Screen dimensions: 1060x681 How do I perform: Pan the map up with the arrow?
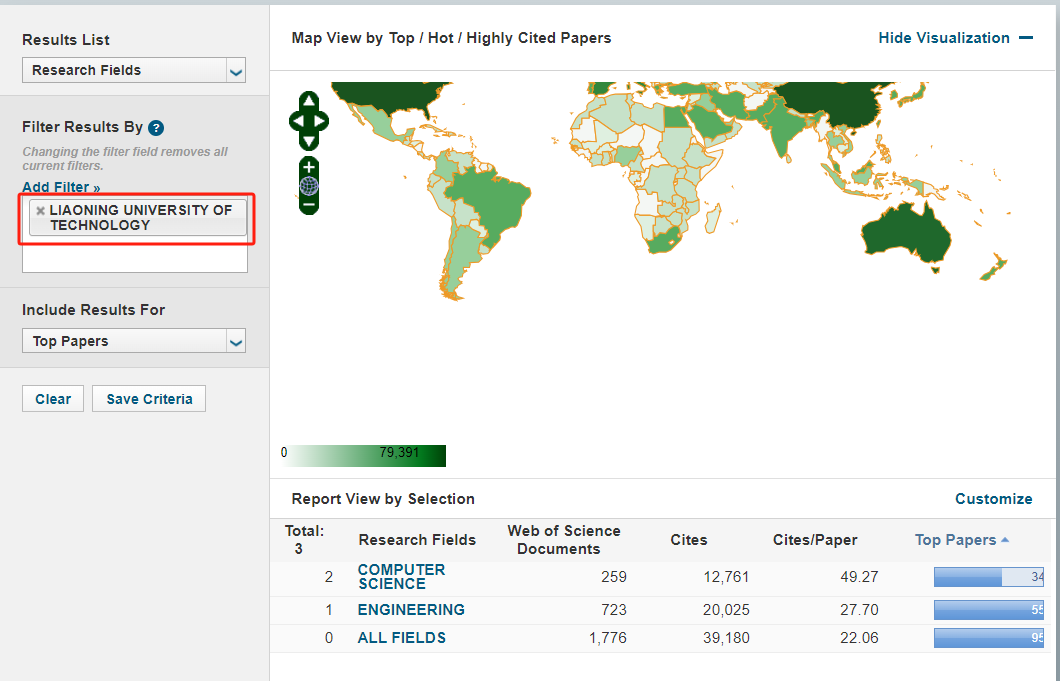[309, 101]
